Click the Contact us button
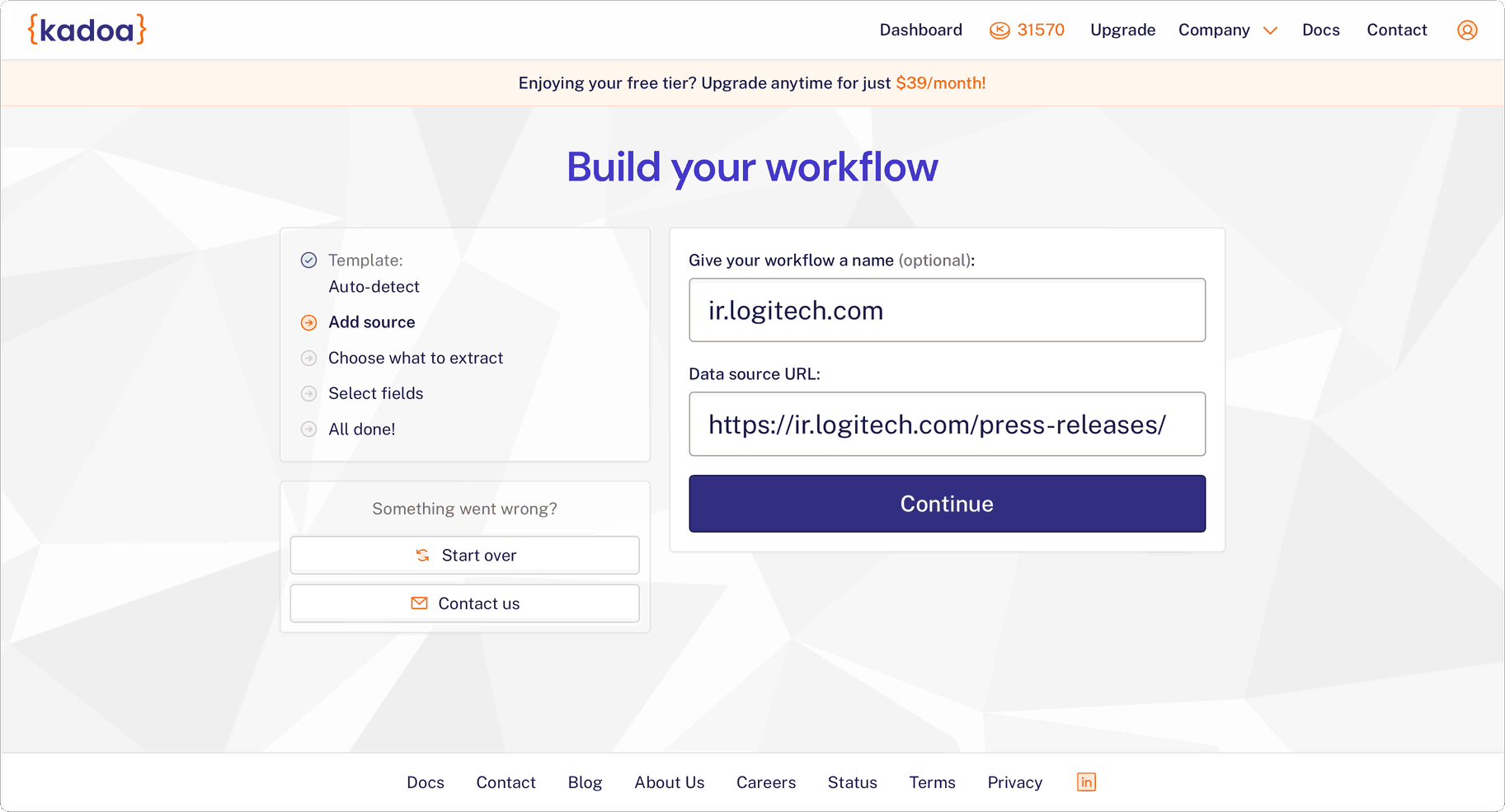Viewport: 1505px width, 812px height. (464, 603)
